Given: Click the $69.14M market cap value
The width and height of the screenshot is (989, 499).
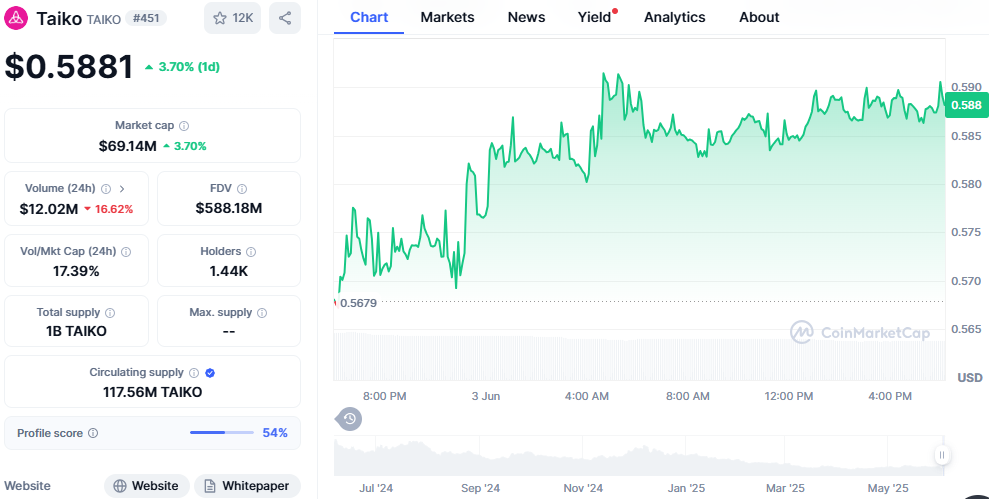Looking at the screenshot, I should [x=127, y=146].
